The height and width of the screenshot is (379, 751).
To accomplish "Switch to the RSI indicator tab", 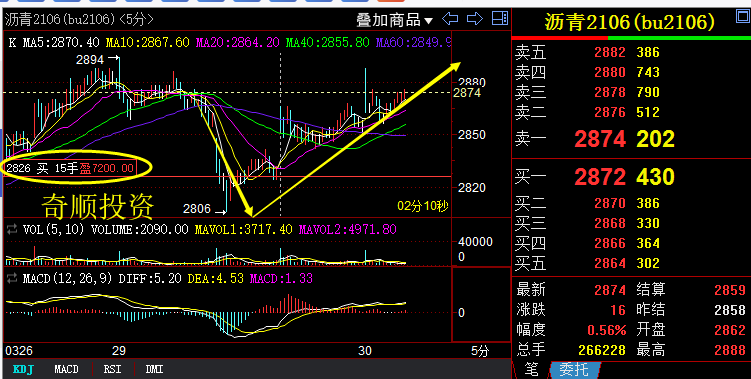I will point(112,369).
